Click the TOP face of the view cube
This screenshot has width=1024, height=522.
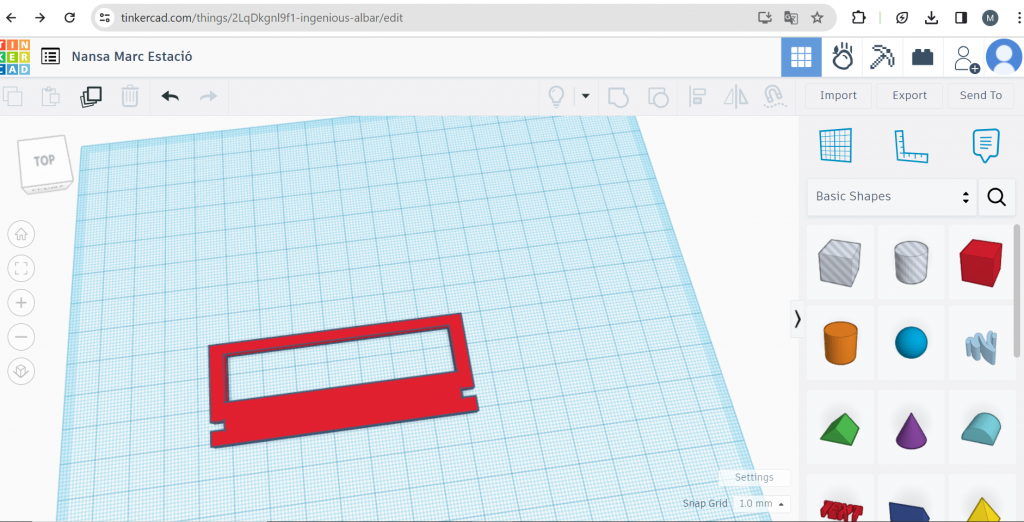tap(44, 161)
